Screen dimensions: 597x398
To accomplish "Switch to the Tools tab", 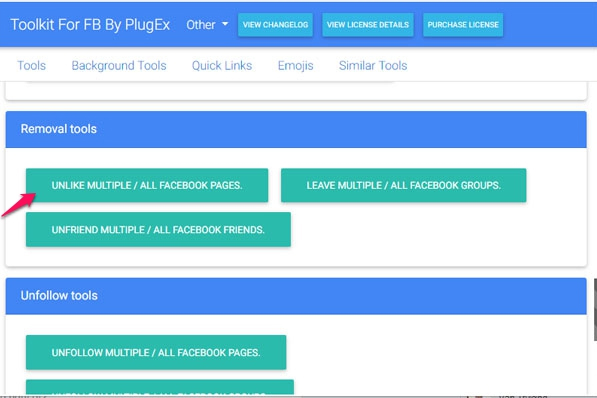I will point(32,66).
